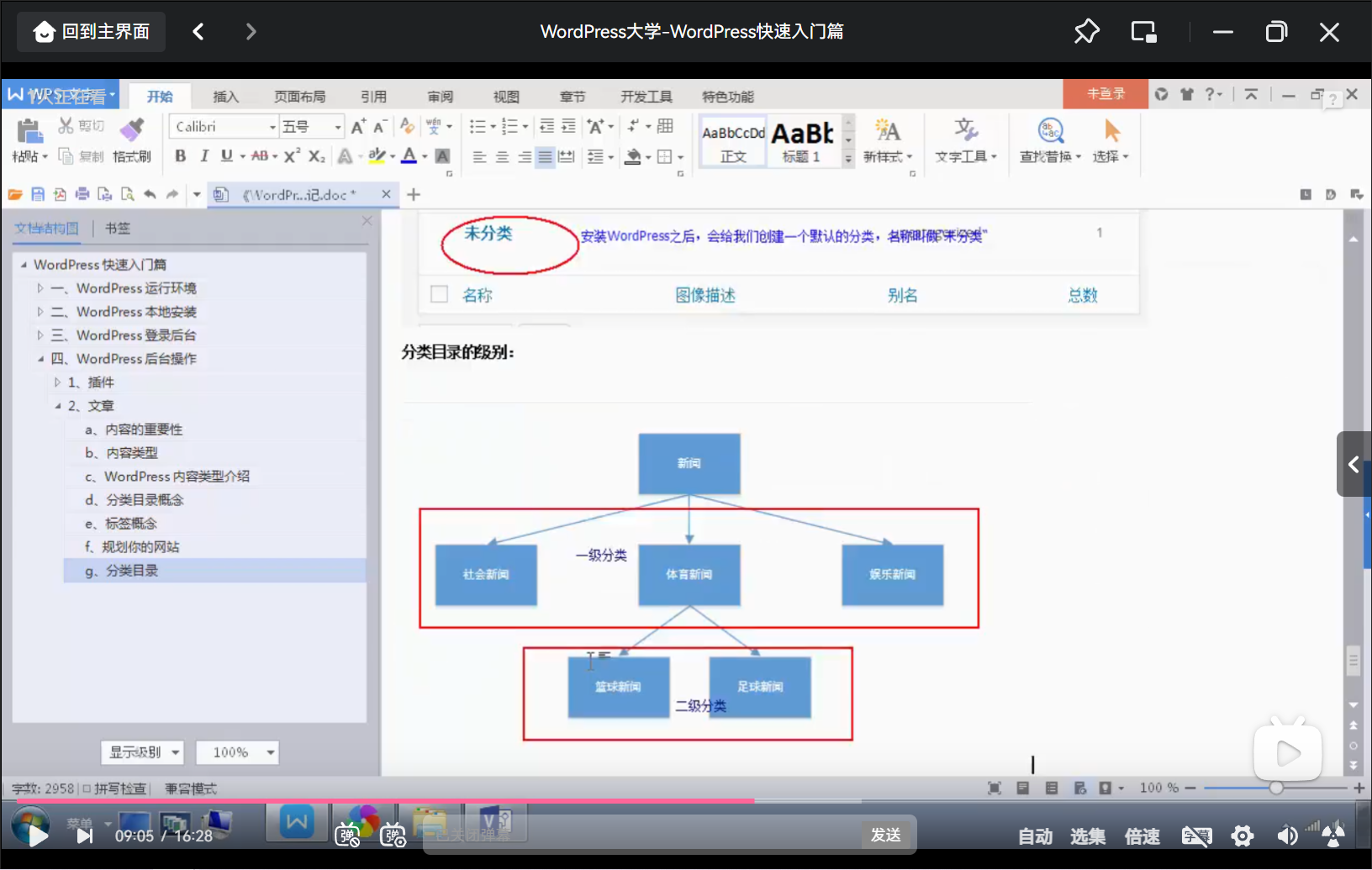Skip to the next video
Viewport: 1372px width, 870px height.
(84, 836)
